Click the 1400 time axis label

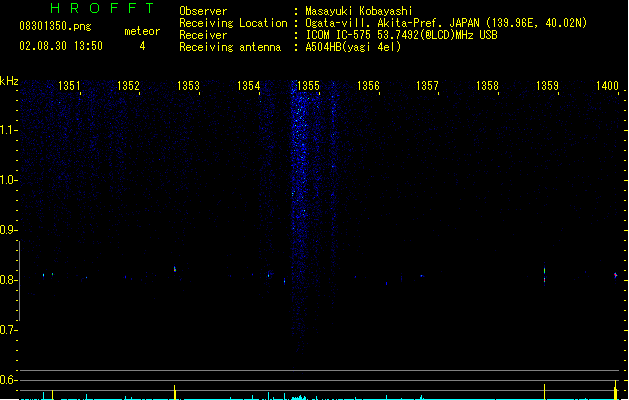pyautogui.click(x=607, y=86)
